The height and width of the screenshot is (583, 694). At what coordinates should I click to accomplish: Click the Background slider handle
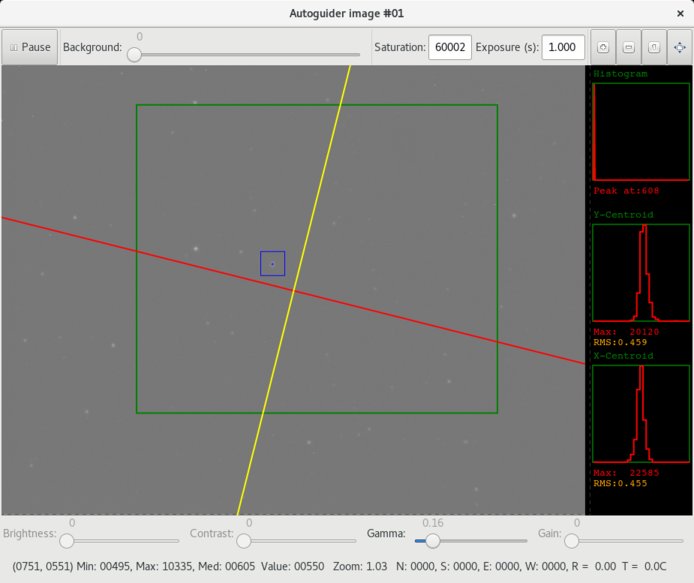tap(135, 55)
